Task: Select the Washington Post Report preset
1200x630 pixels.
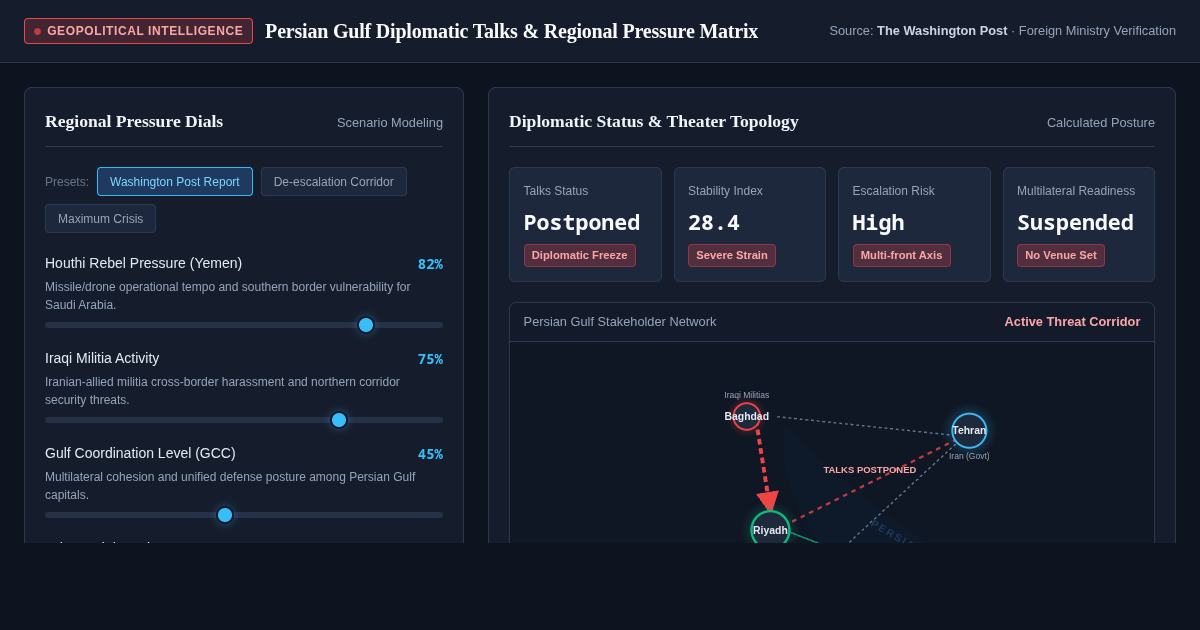Action: (x=175, y=182)
